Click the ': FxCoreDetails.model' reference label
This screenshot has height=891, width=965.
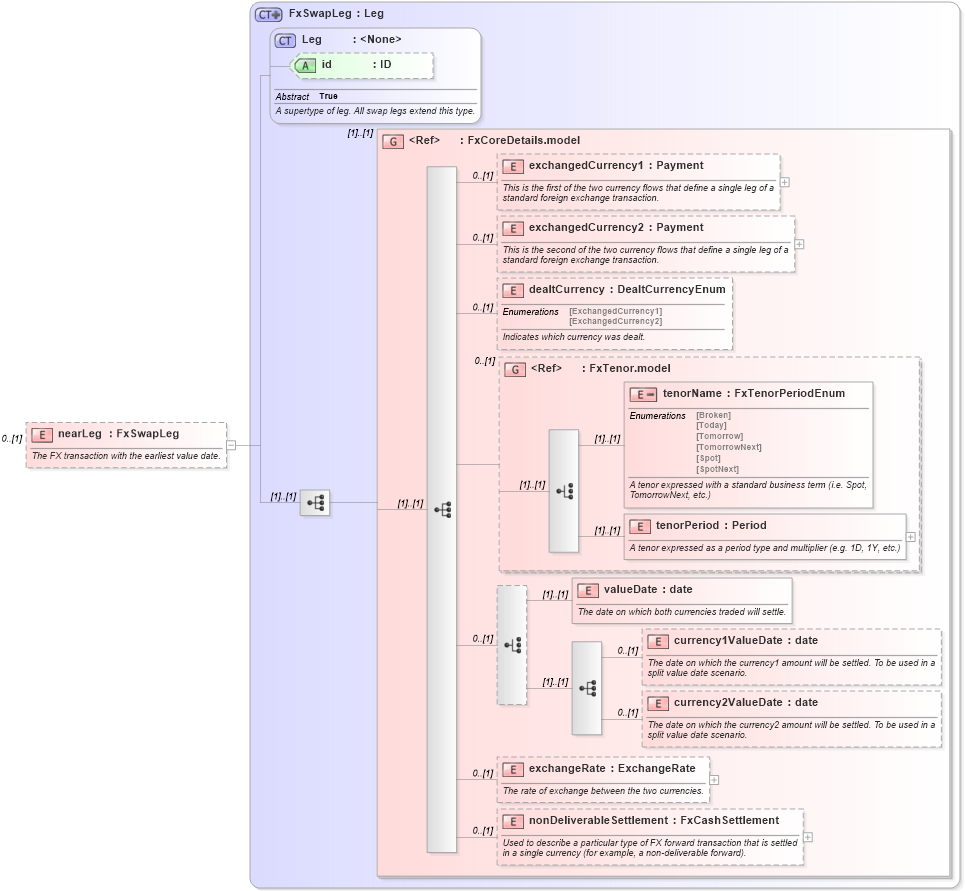tap(520, 140)
